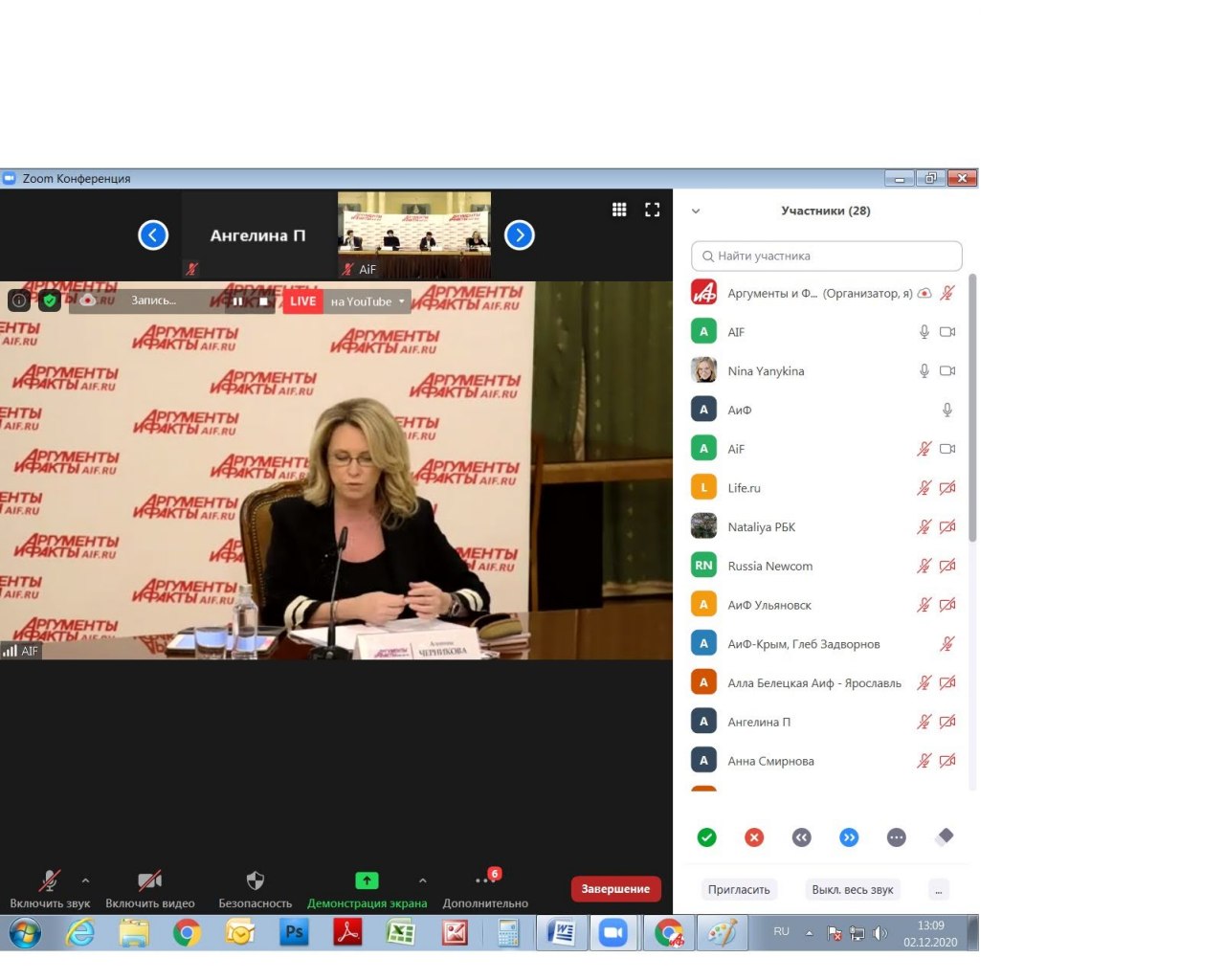Select the AiF video thumbnail
This screenshot has height=980, width=1225.
coord(414,234)
